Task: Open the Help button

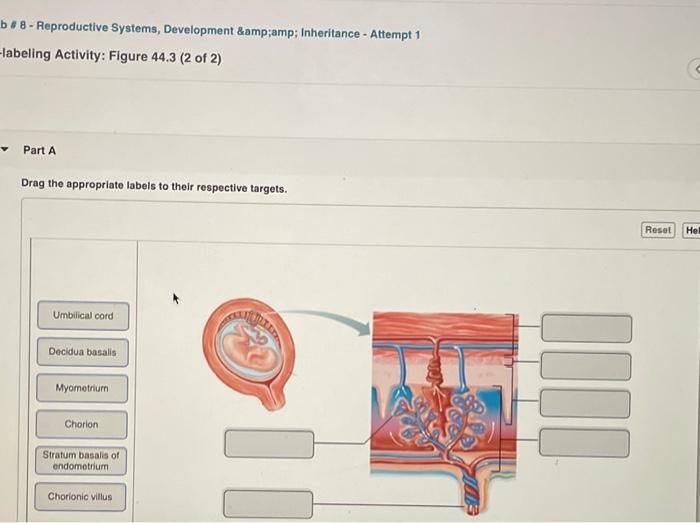Action: (x=691, y=230)
